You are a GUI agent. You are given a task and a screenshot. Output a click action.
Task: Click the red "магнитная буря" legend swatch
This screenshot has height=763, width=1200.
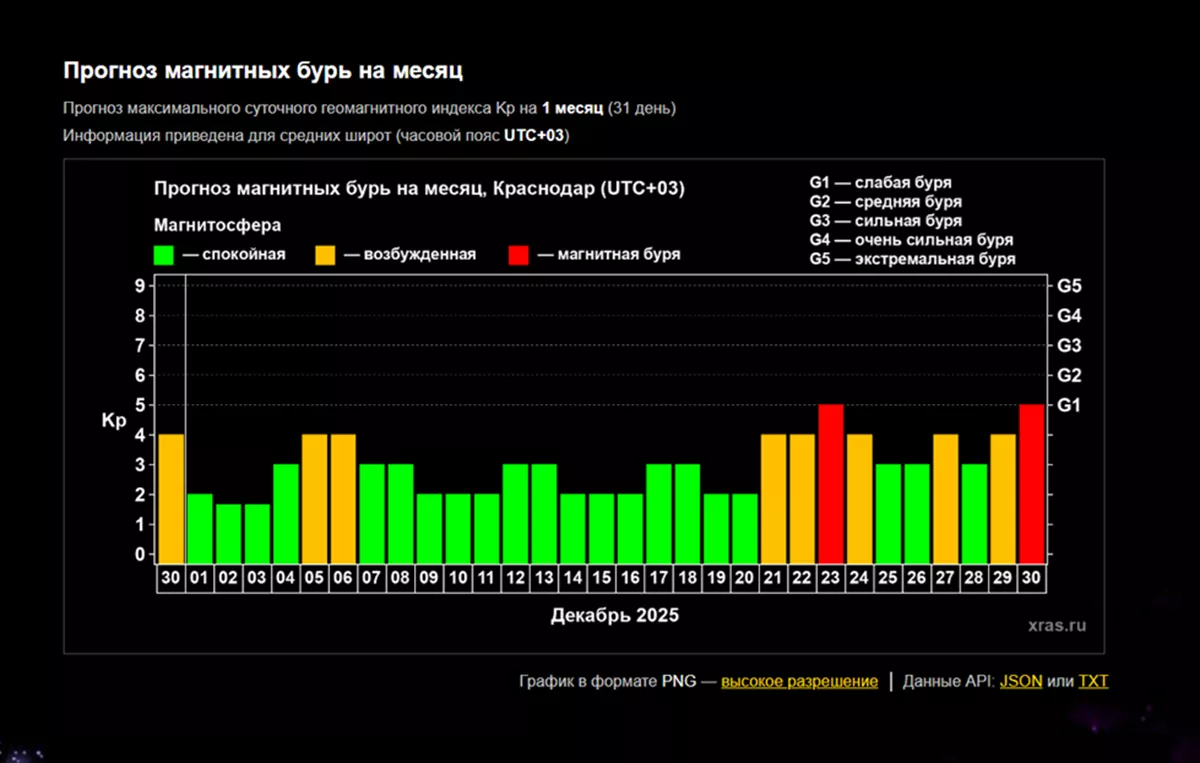coord(519,255)
